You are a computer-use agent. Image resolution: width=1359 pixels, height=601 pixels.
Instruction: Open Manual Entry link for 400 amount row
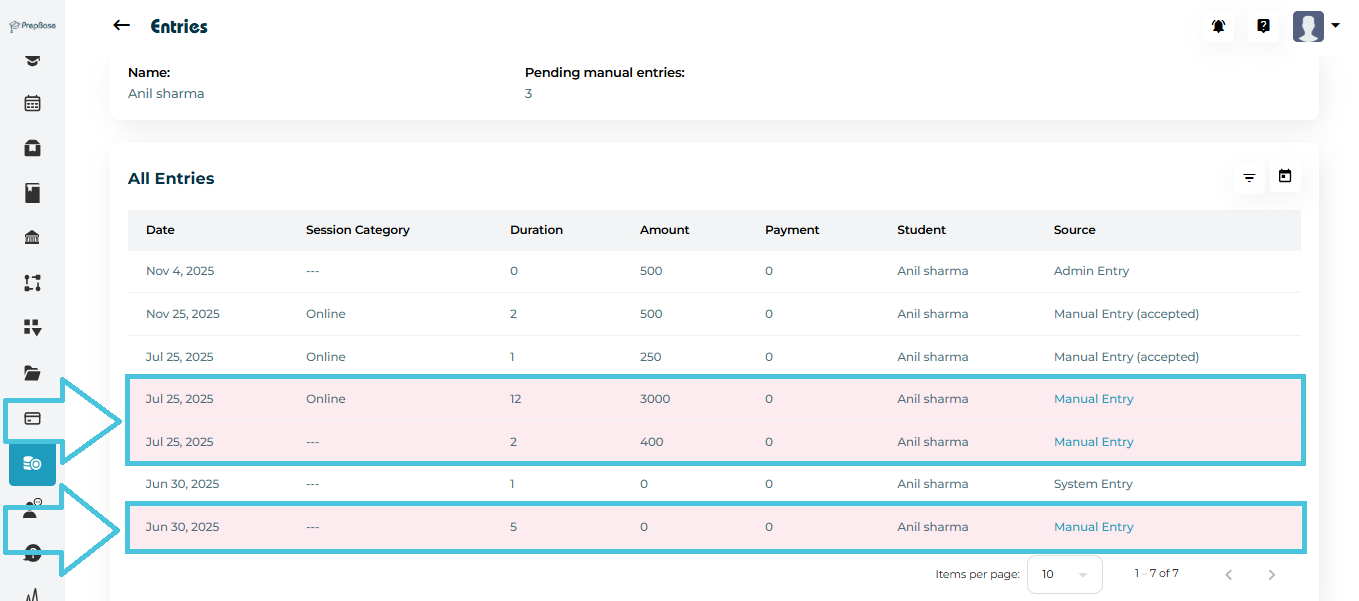point(1093,442)
